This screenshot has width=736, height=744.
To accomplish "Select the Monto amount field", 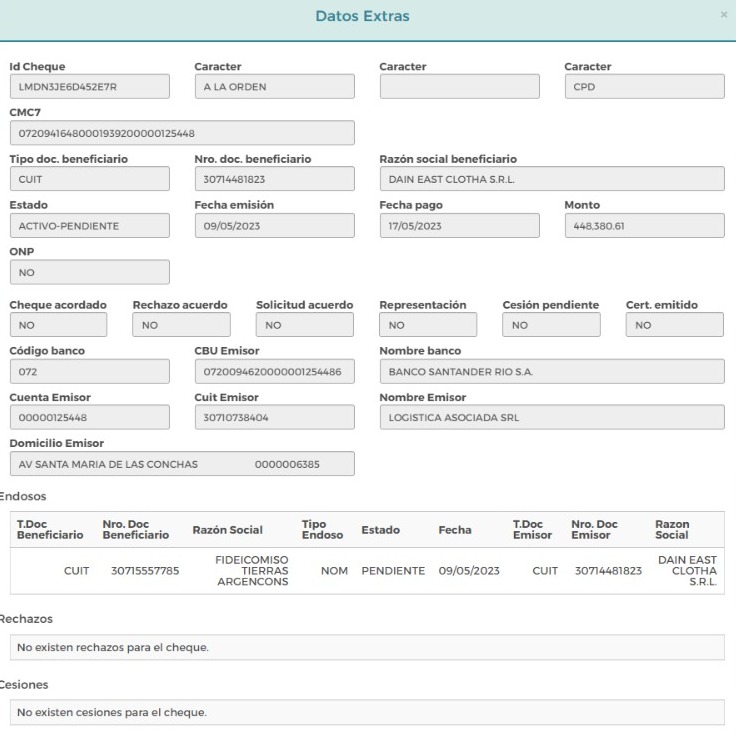I will pos(644,225).
